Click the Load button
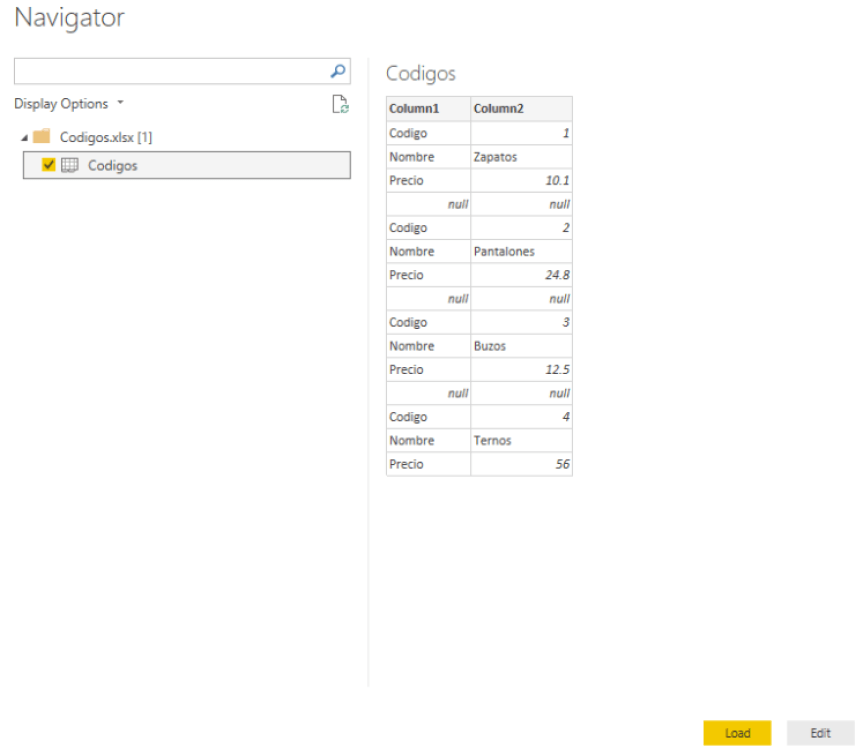Viewport: 863px width, 756px height. click(737, 733)
